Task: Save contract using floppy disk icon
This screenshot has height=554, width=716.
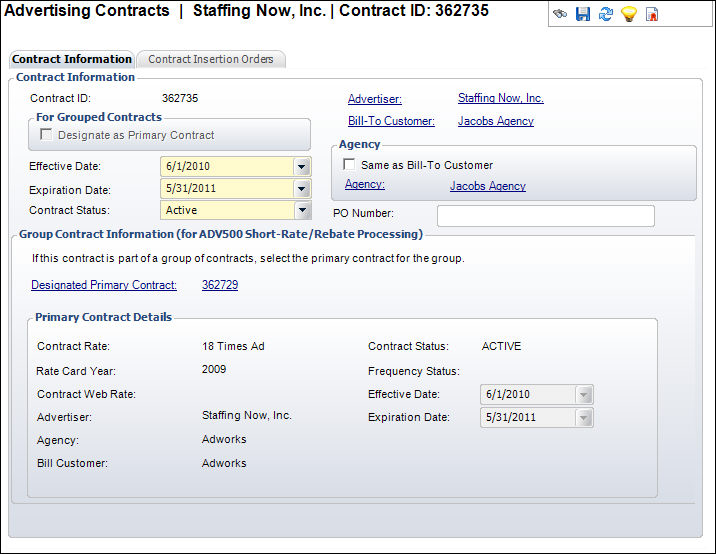Action: 583,15
